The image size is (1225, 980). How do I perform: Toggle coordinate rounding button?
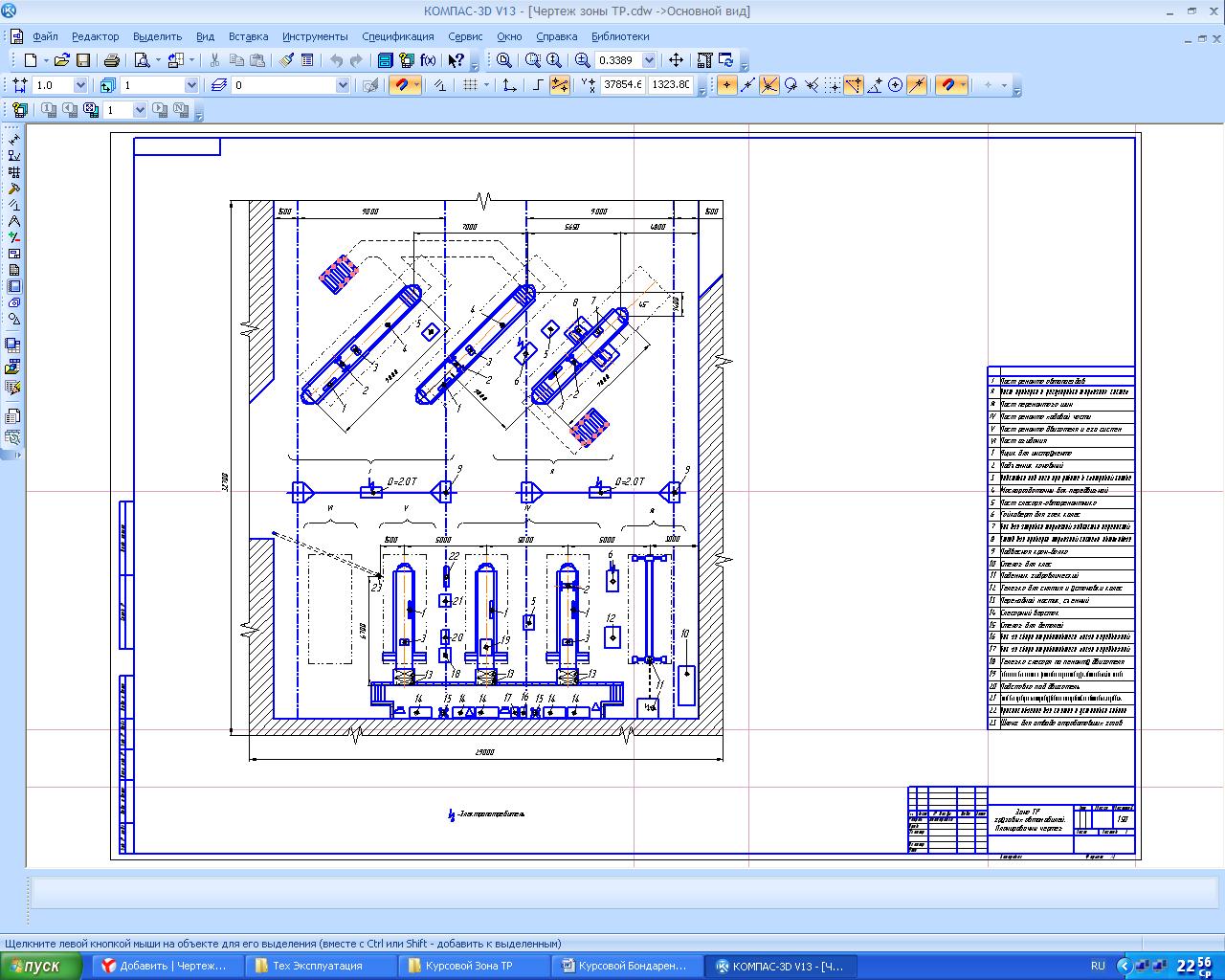point(558,85)
